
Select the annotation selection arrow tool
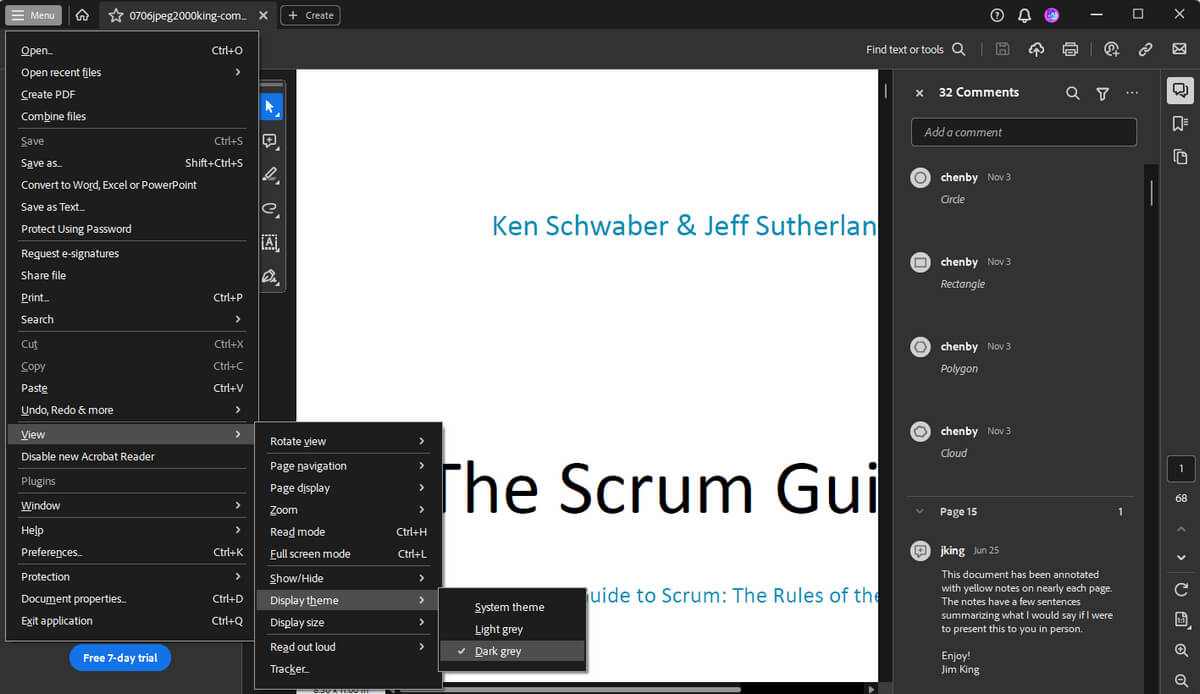pos(271,106)
